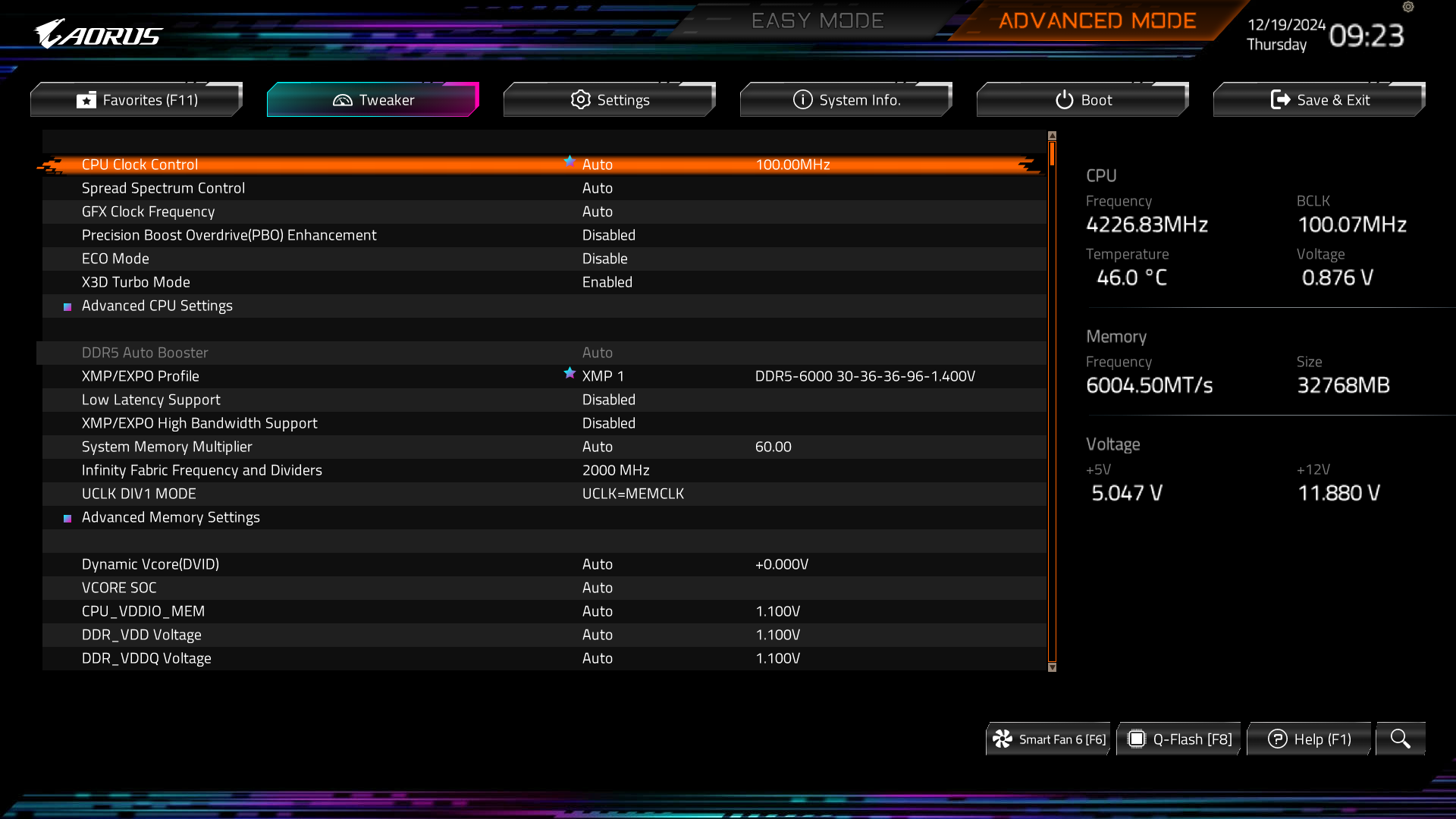
Task: Click the scrollbar down arrow
Action: coord(1052,667)
